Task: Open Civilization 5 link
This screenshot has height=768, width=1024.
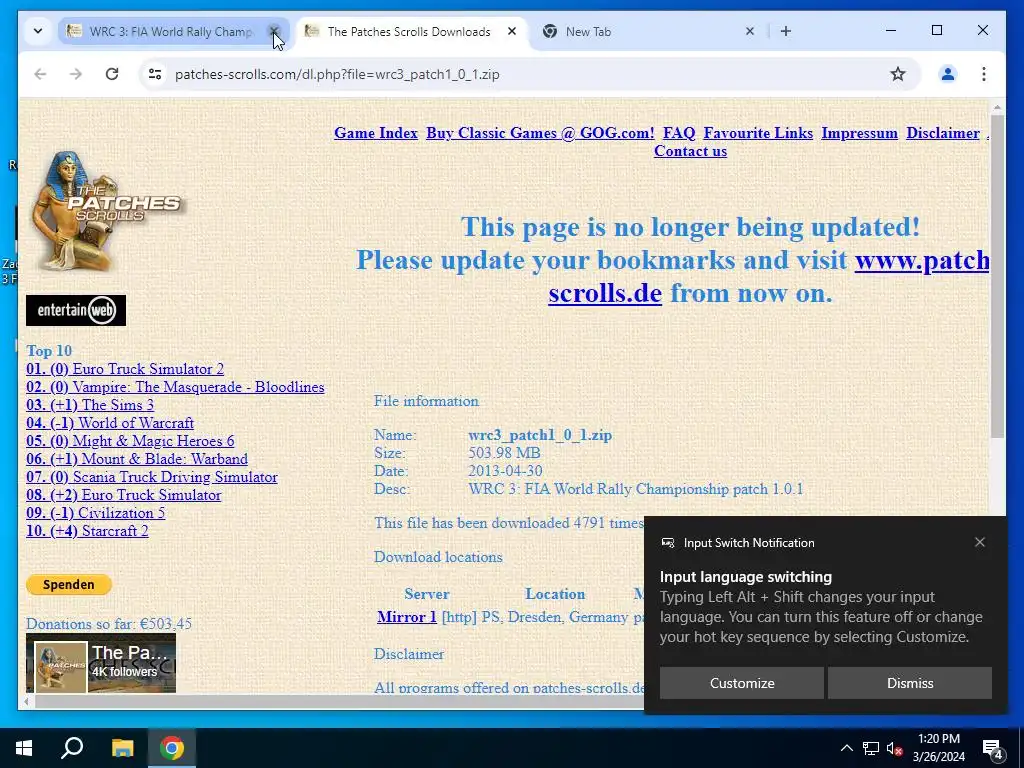Action: click(95, 513)
